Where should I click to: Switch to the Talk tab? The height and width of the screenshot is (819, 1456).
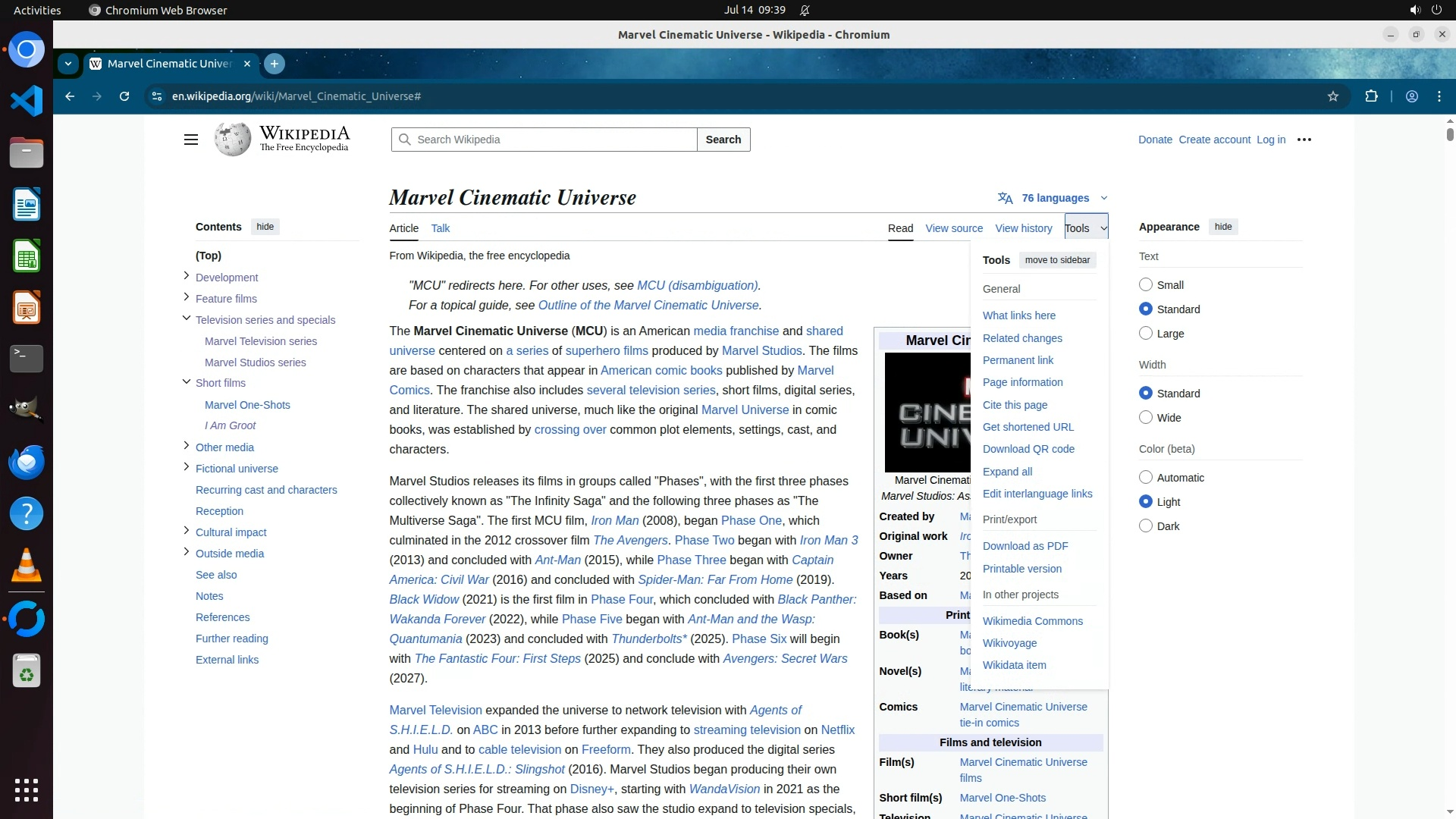coord(440,228)
